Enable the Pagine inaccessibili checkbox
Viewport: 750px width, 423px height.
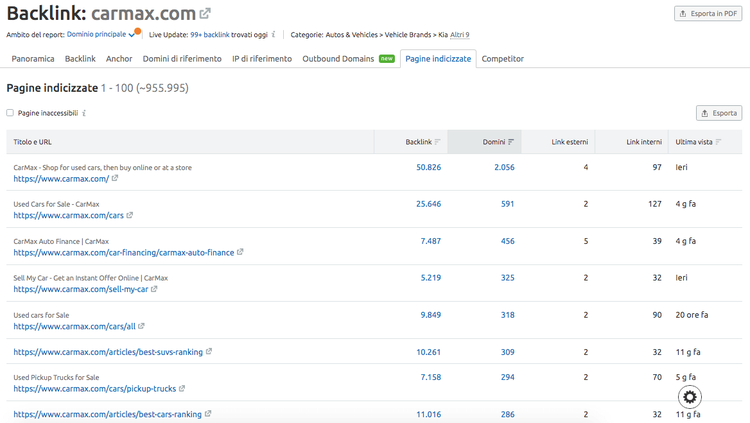coord(10,113)
